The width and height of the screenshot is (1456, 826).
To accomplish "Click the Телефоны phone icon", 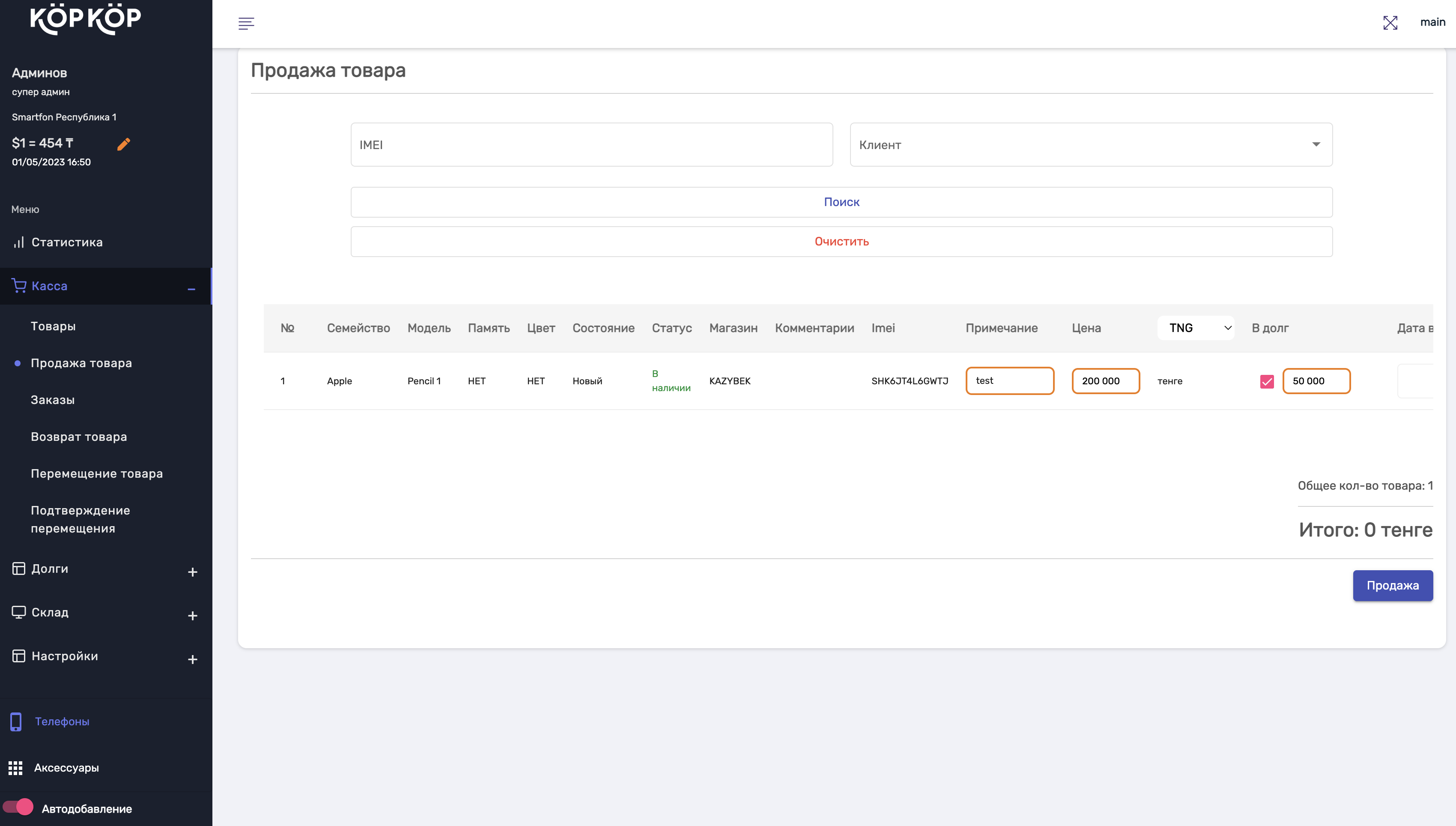I will tap(16, 721).
